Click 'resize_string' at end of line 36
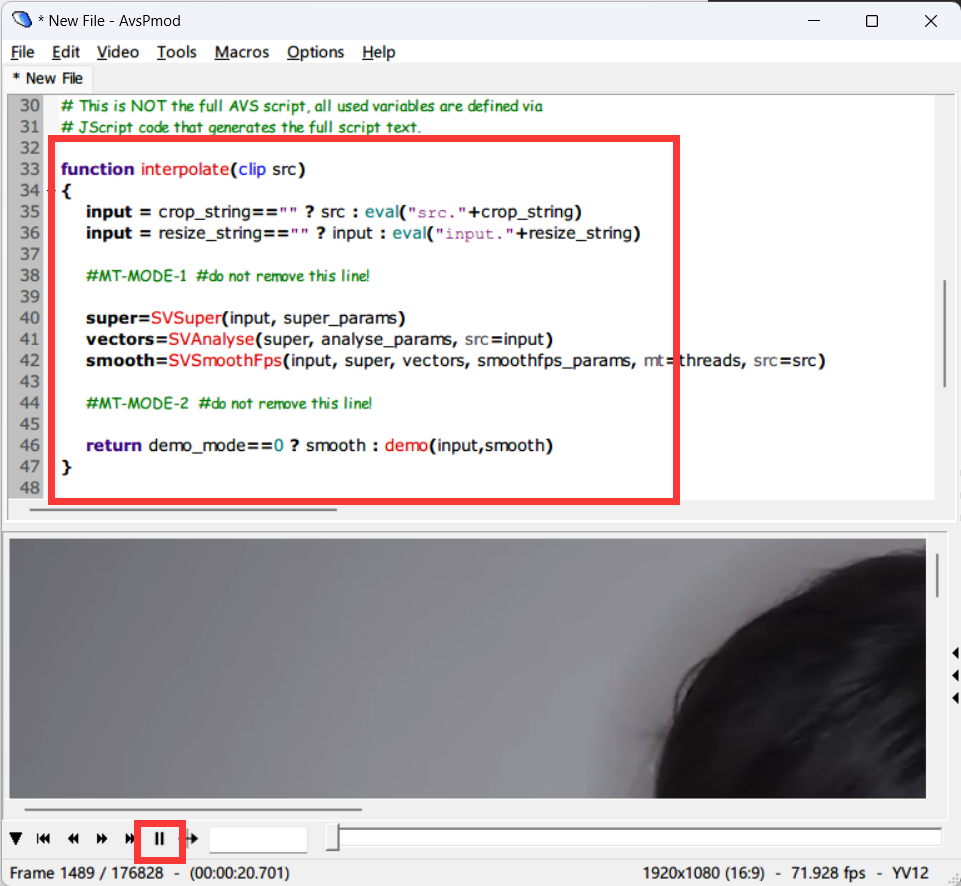Screen dimensions: 961x886 580,233
